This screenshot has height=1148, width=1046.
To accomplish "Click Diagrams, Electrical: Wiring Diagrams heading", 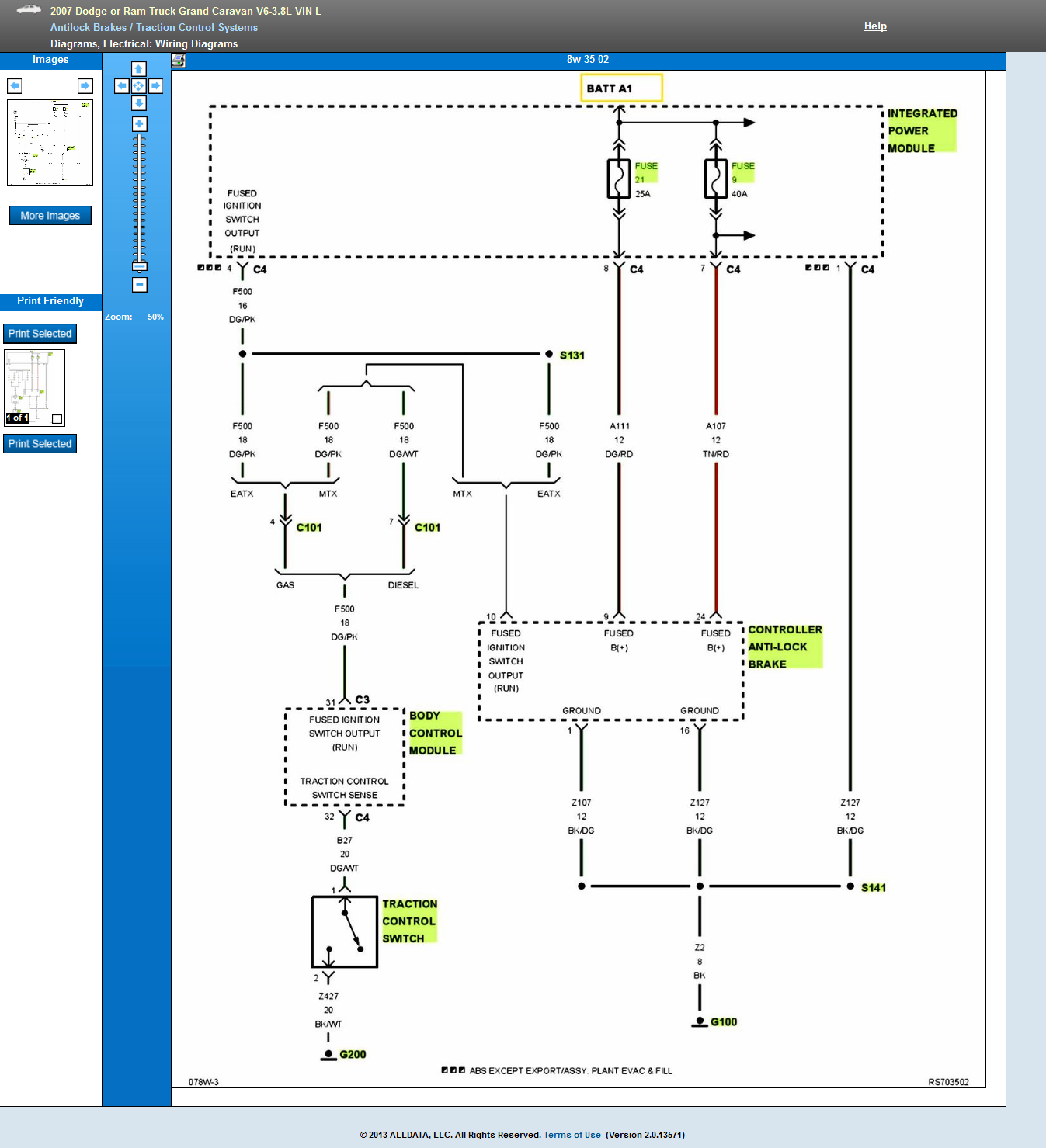I will [x=144, y=43].
